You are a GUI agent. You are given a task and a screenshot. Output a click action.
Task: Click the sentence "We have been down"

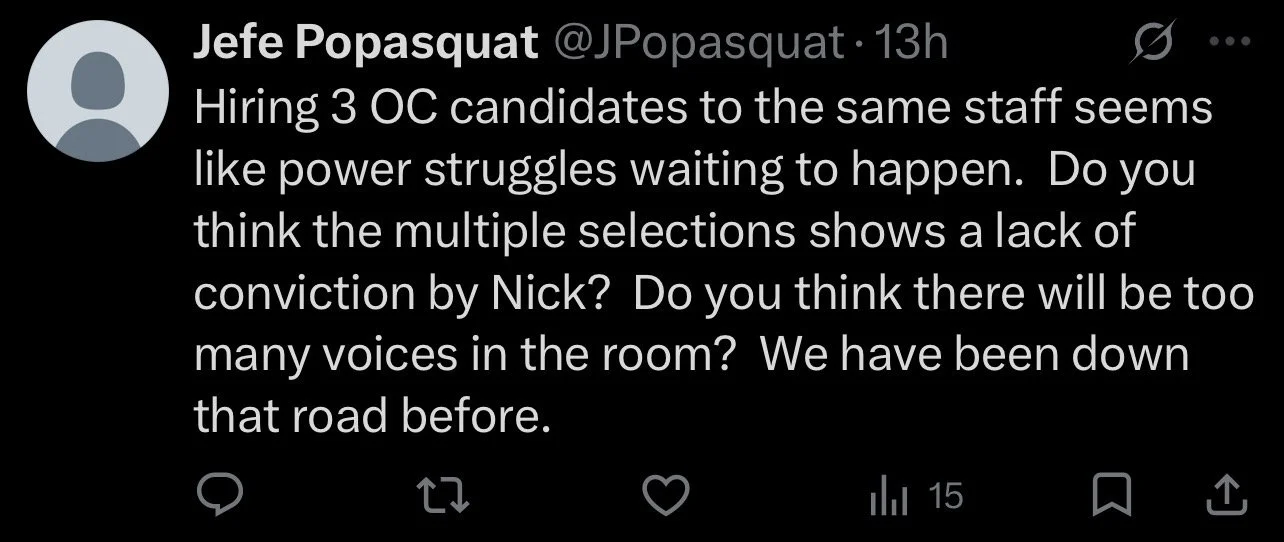974,354
